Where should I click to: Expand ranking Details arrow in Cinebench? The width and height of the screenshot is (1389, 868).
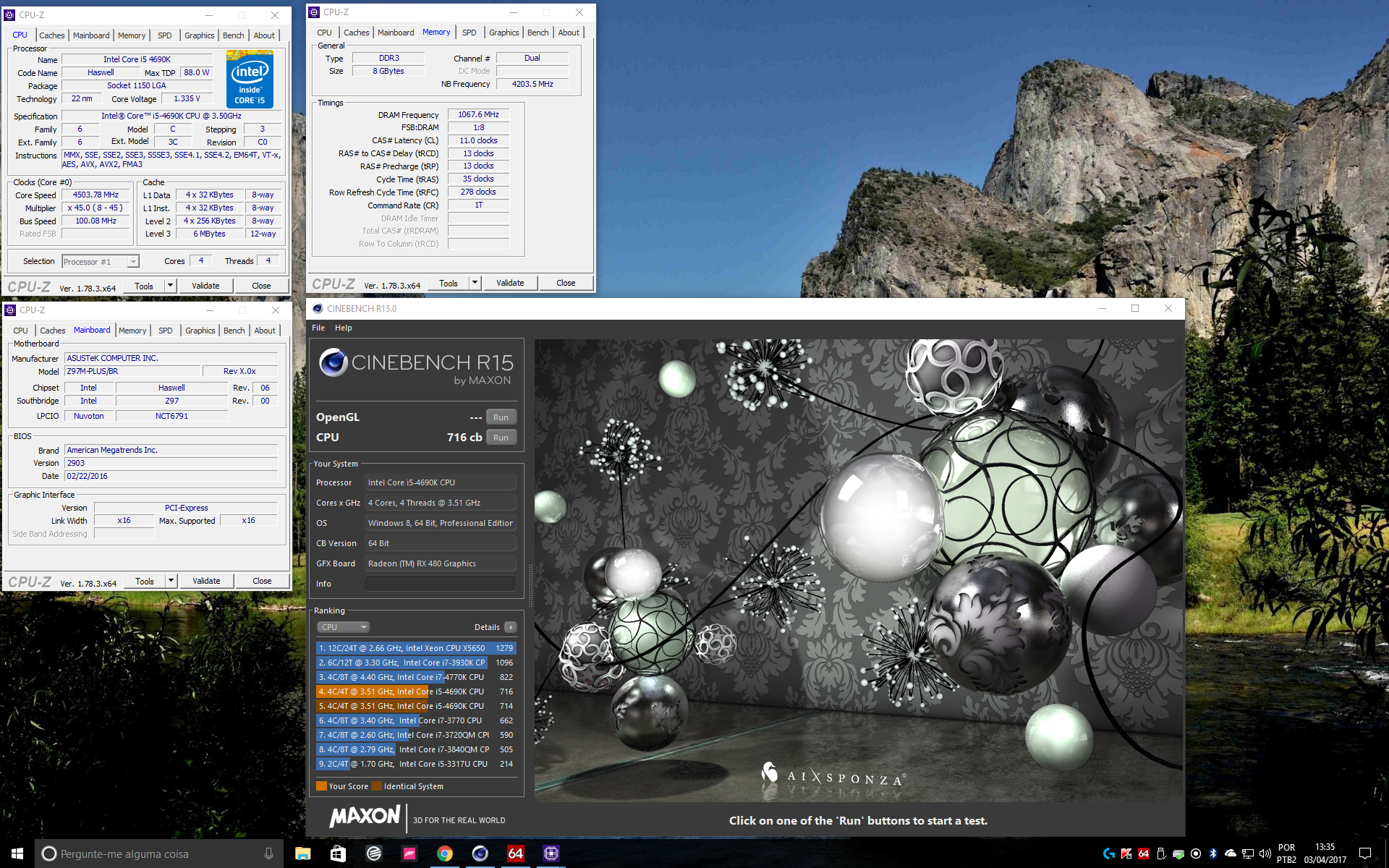(x=511, y=627)
